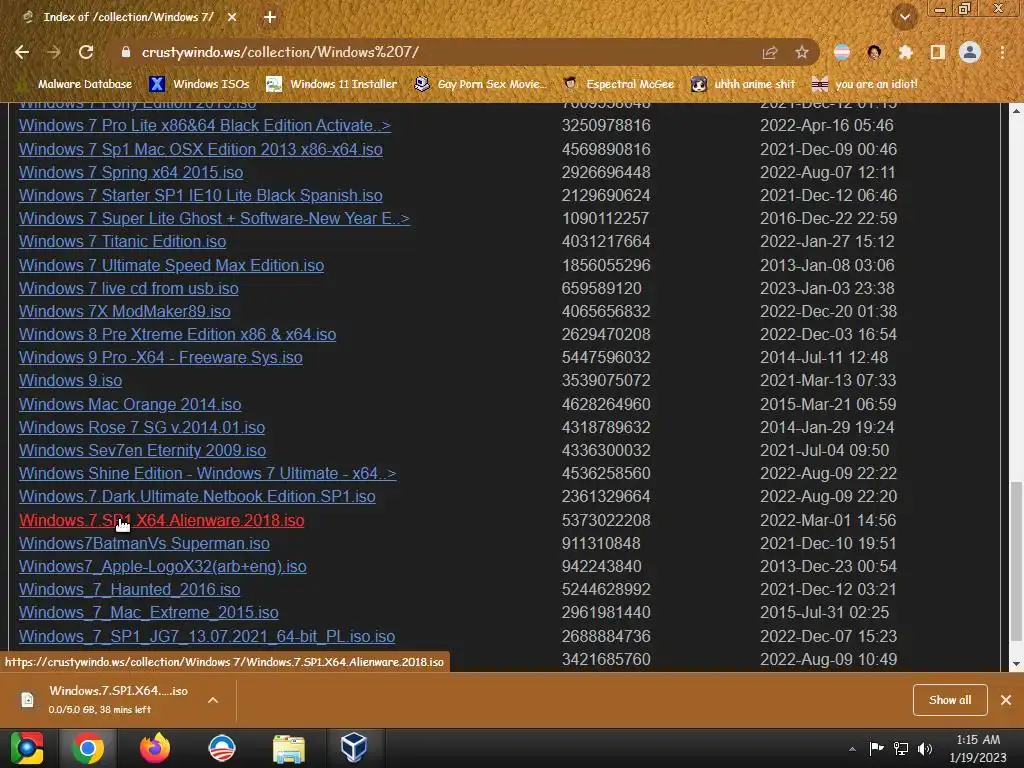Open Windows.7.Dark.Ultimate.Netbook.Edition.SP1.iso
The height and width of the screenshot is (768, 1024).
tap(197, 496)
